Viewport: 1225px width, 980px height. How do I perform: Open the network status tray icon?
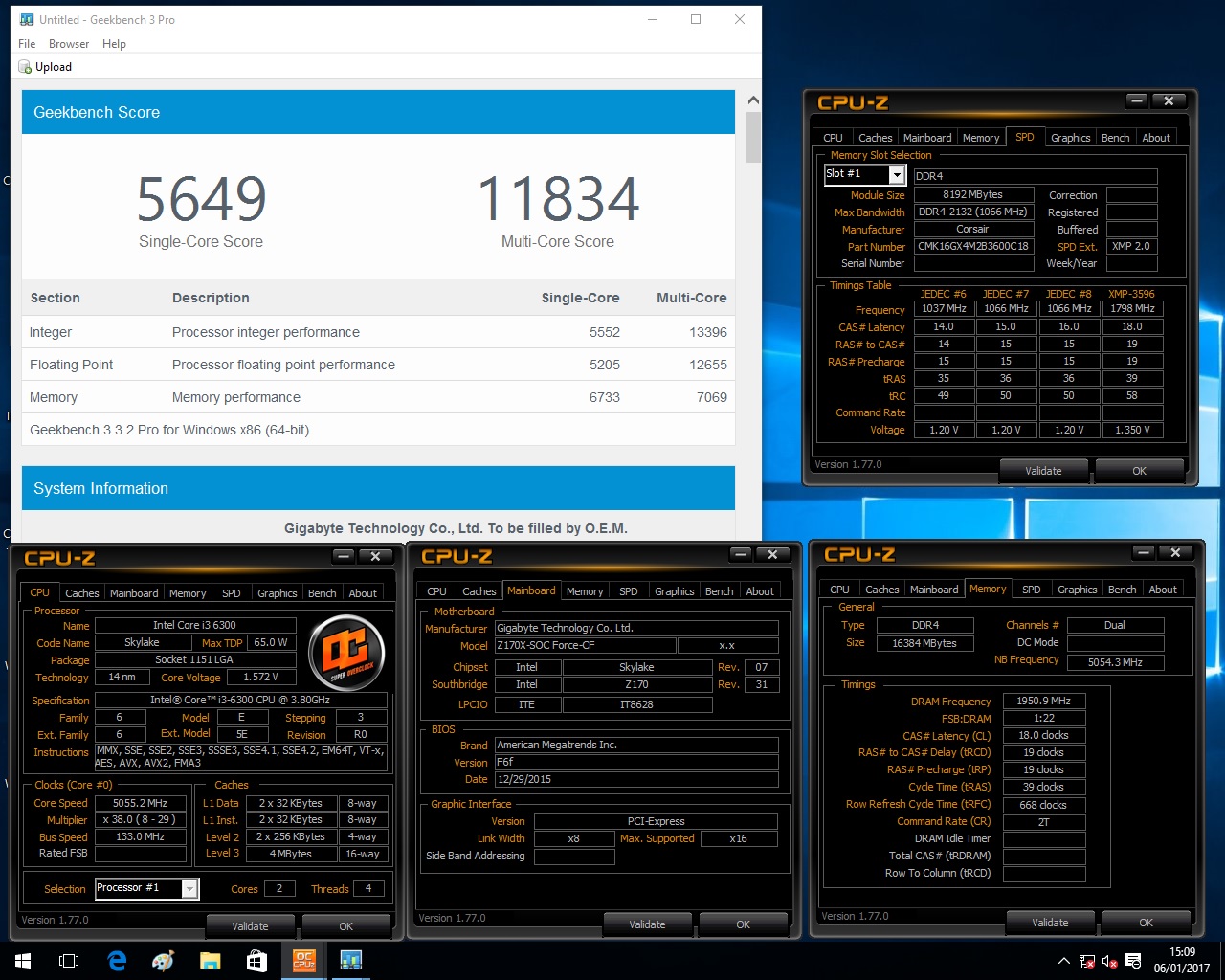point(1087,961)
